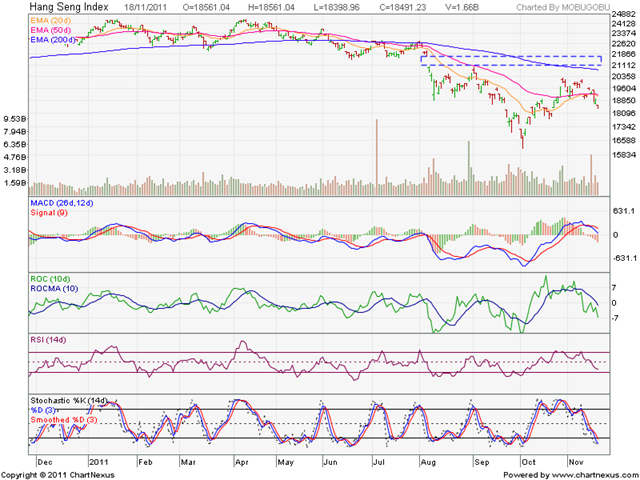The image size is (640, 480).
Task: Click the 1.59B volume axis label
Action: [15, 183]
